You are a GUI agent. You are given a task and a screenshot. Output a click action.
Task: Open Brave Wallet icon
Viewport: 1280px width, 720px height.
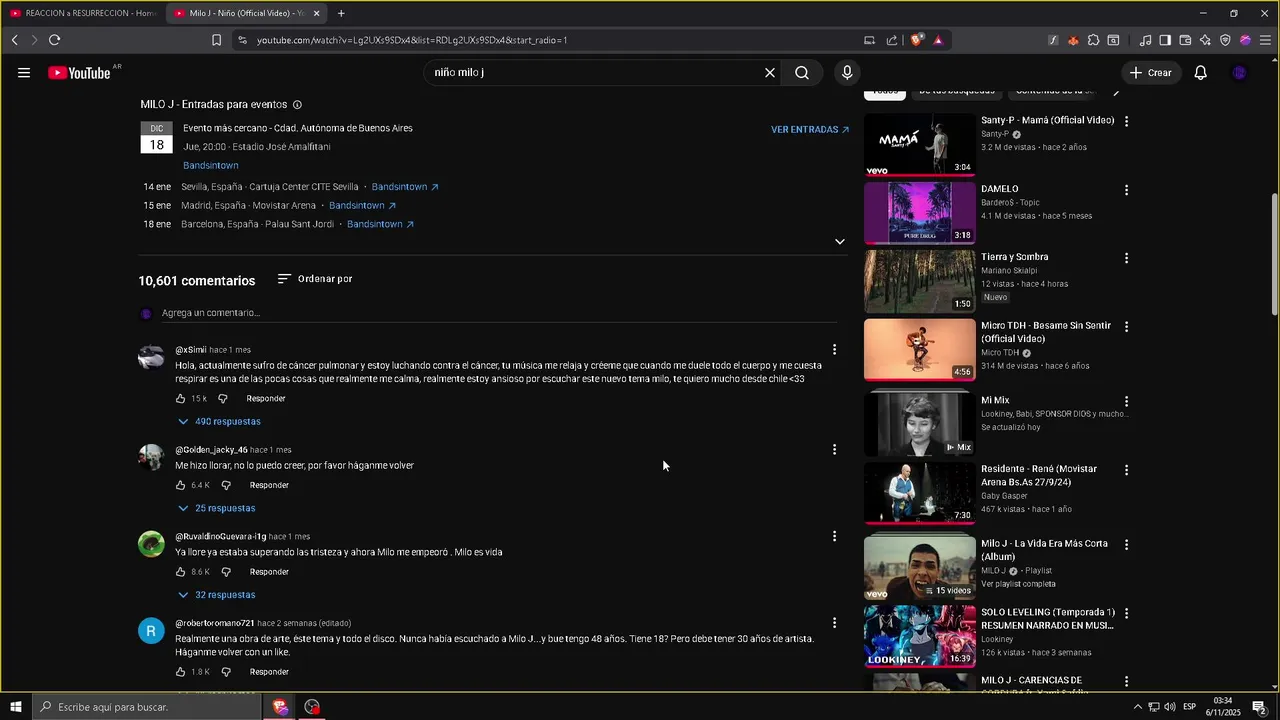[x=1185, y=41]
